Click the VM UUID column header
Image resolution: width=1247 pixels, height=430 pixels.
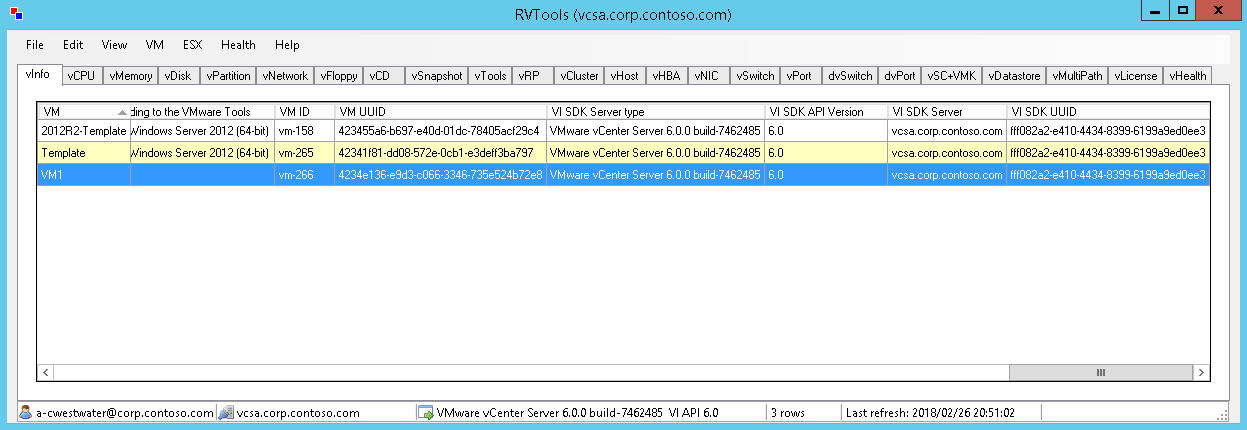click(x=441, y=112)
